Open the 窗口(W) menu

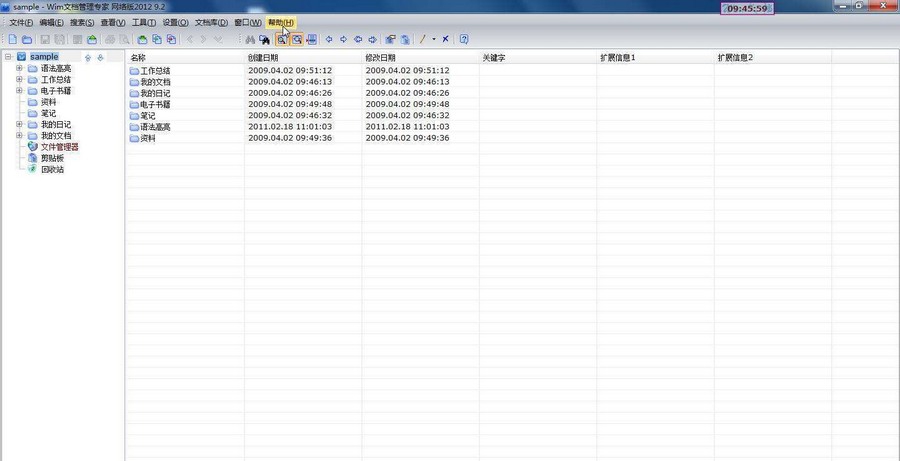click(x=248, y=23)
